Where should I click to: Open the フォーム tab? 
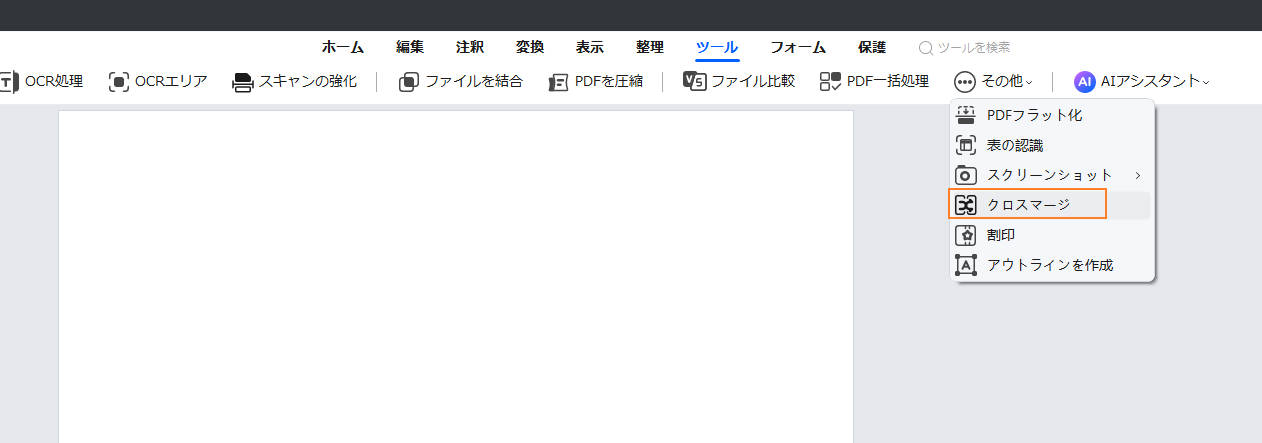pos(798,47)
